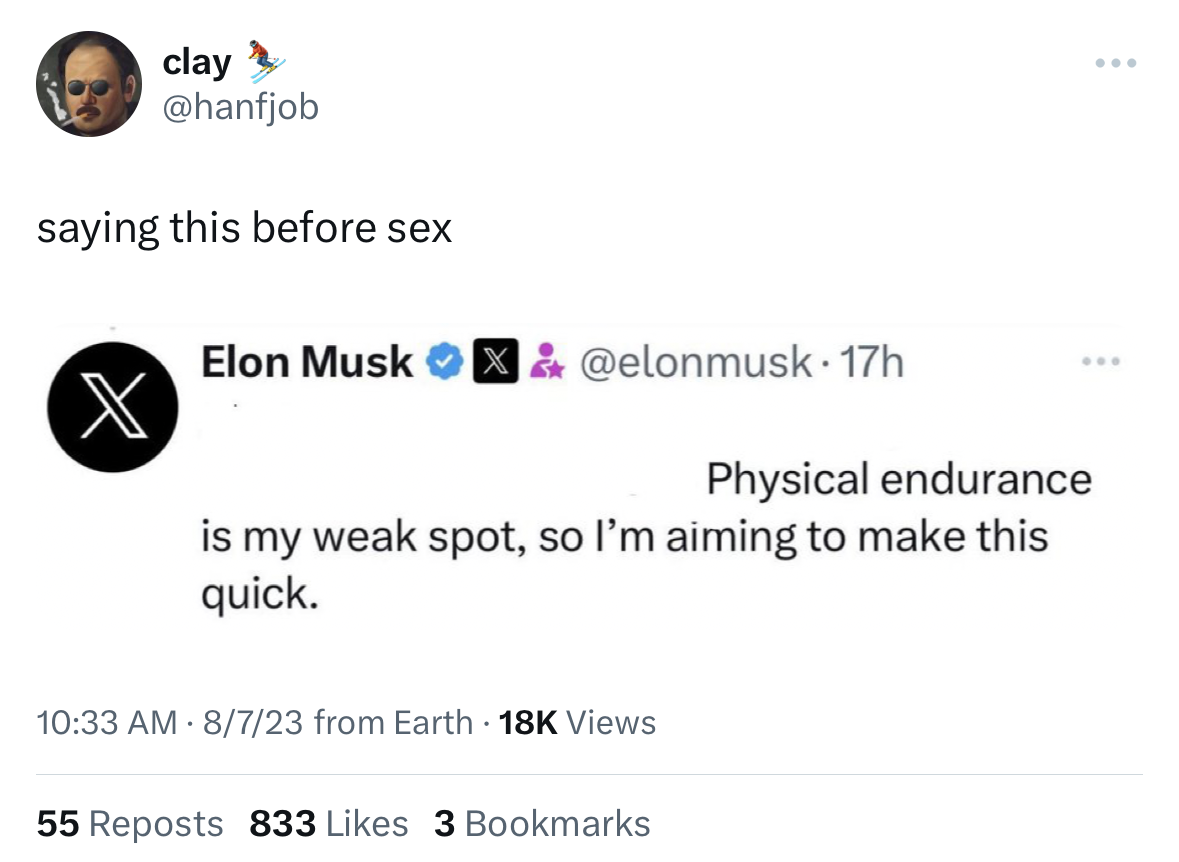Viewport: 1179px width, 862px height.
Task: Show the 55 Reposts list
Action: 130,824
